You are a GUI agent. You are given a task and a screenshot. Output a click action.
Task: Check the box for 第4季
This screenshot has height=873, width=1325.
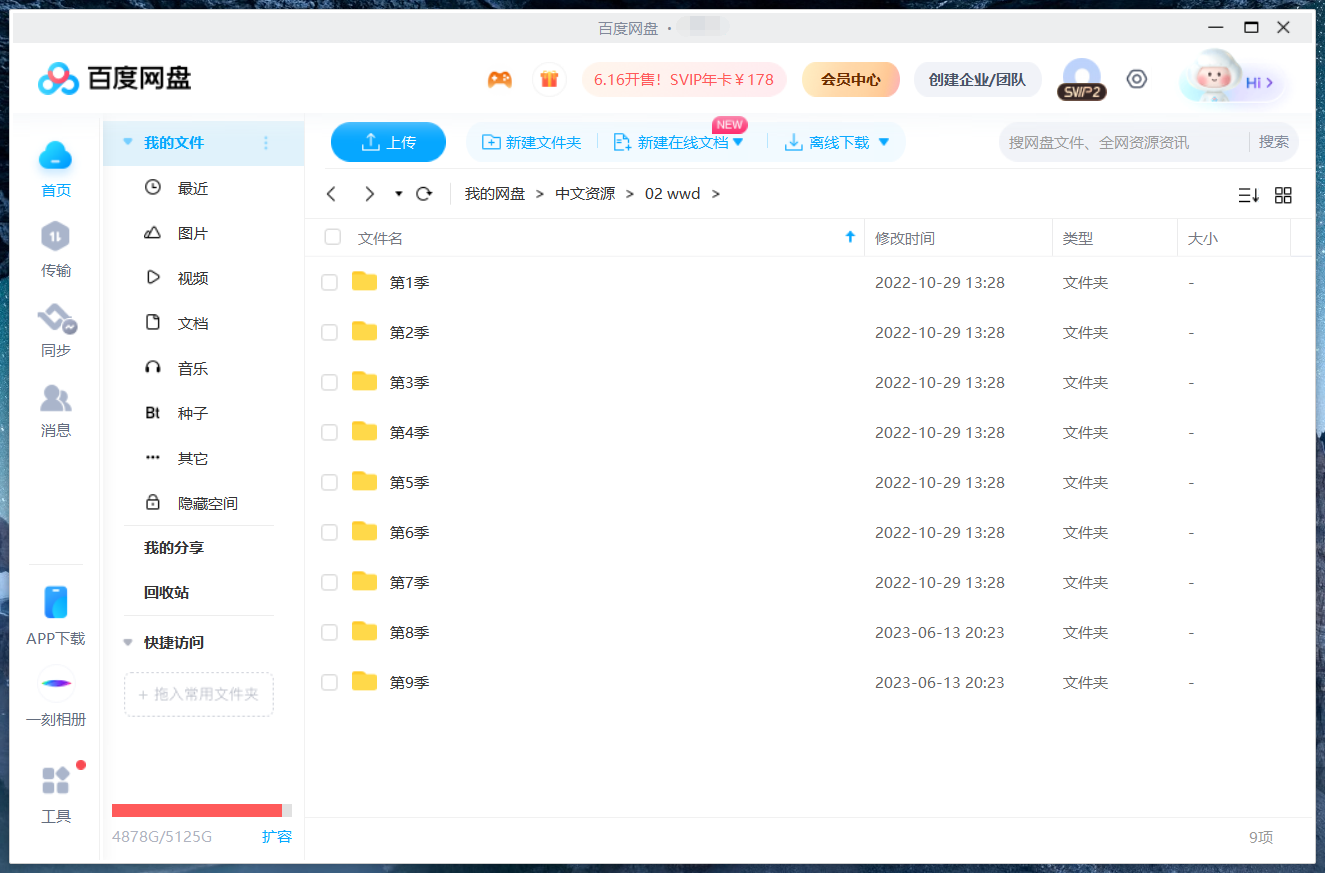(x=329, y=433)
